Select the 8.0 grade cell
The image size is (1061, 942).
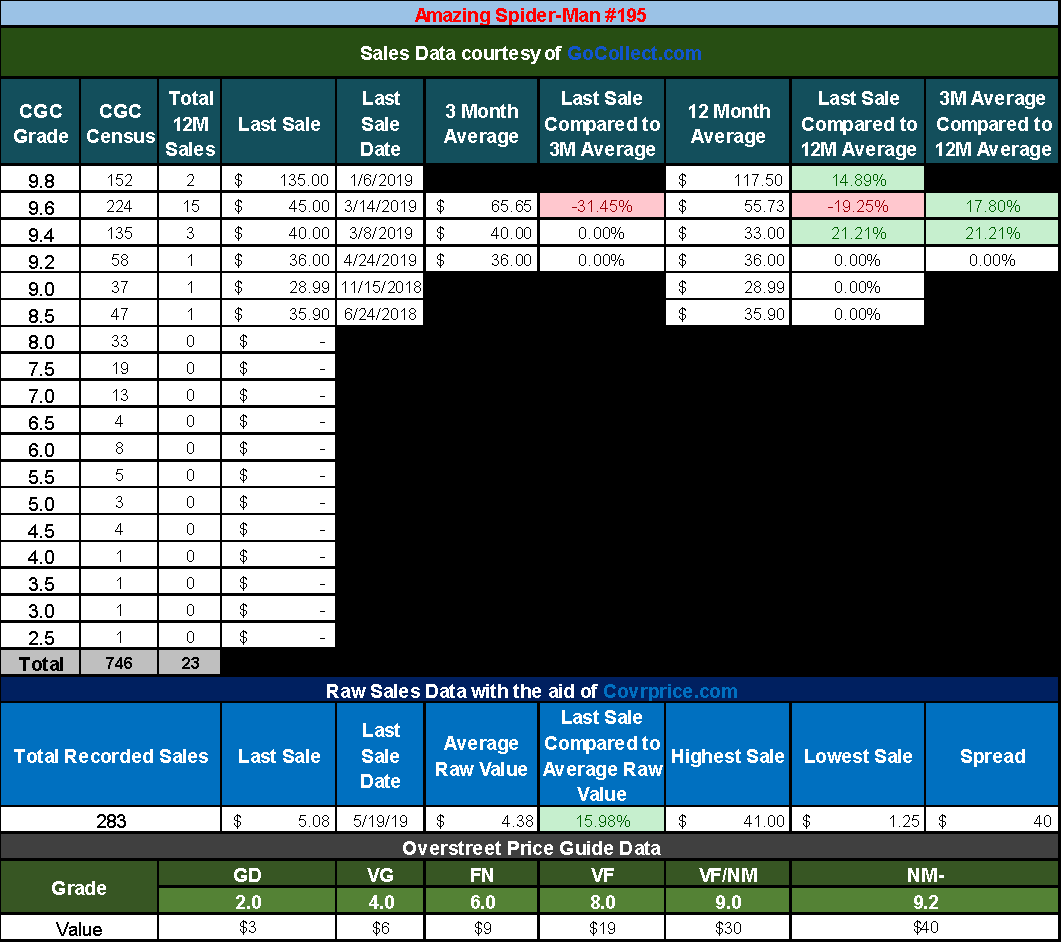click(40, 341)
